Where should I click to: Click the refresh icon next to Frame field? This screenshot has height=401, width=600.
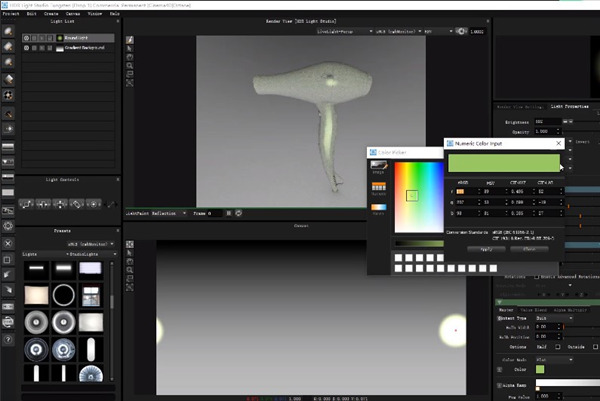[x=238, y=214]
